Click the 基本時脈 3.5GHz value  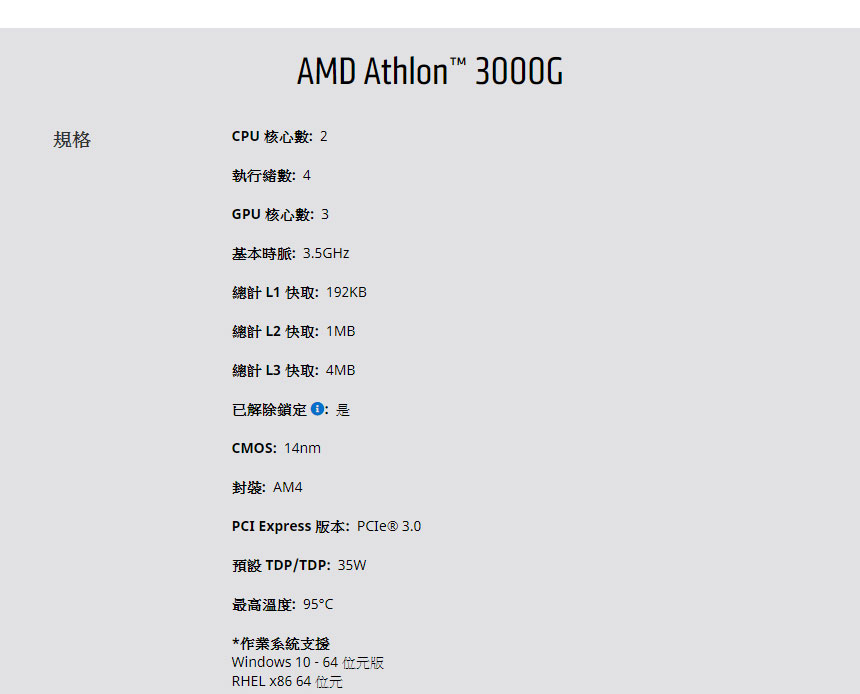click(x=326, y=253)
